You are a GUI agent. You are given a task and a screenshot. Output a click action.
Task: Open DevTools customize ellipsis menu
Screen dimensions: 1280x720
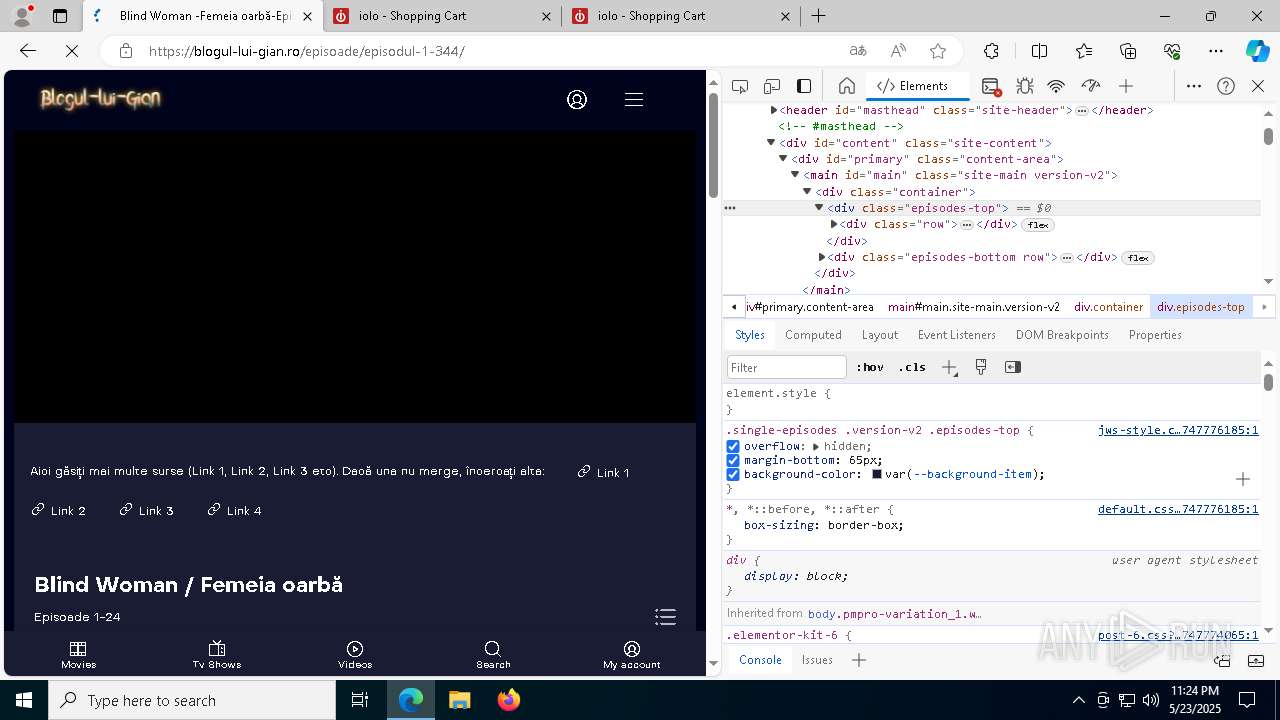pyautogui.click(x=1194, y=86)
